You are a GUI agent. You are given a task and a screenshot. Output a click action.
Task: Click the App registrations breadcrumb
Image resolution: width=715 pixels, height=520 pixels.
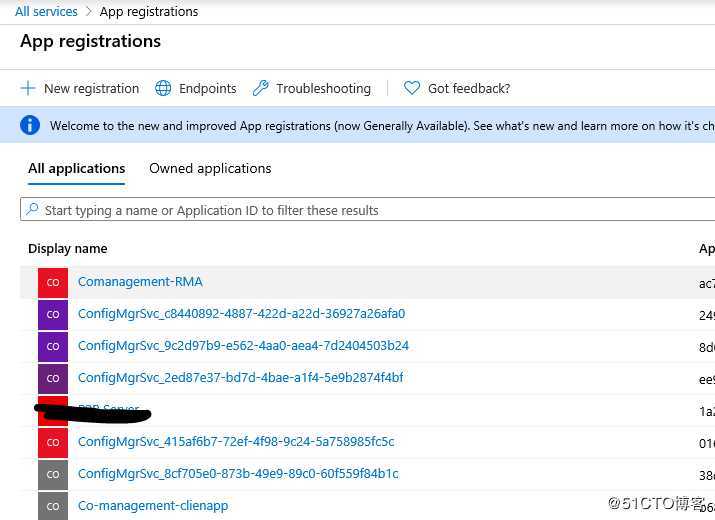tap(149, 11)
